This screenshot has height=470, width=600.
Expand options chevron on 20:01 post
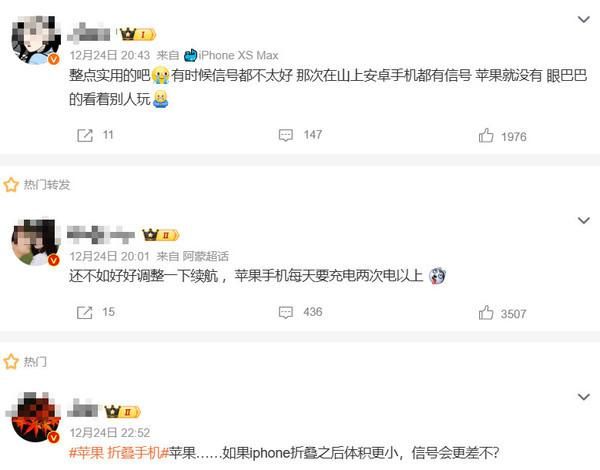(x=584, y=220)
